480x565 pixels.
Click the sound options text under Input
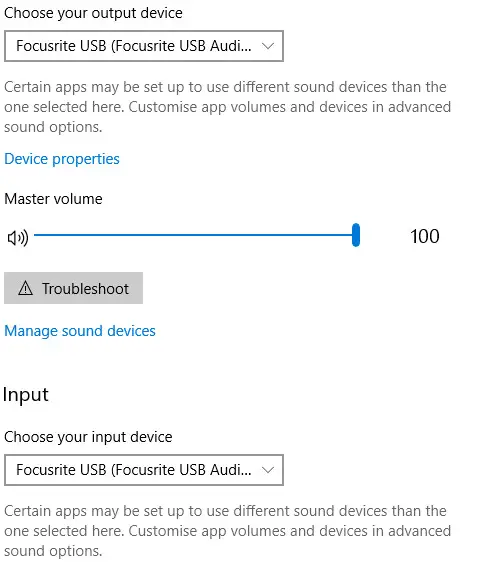pos(53,551)
